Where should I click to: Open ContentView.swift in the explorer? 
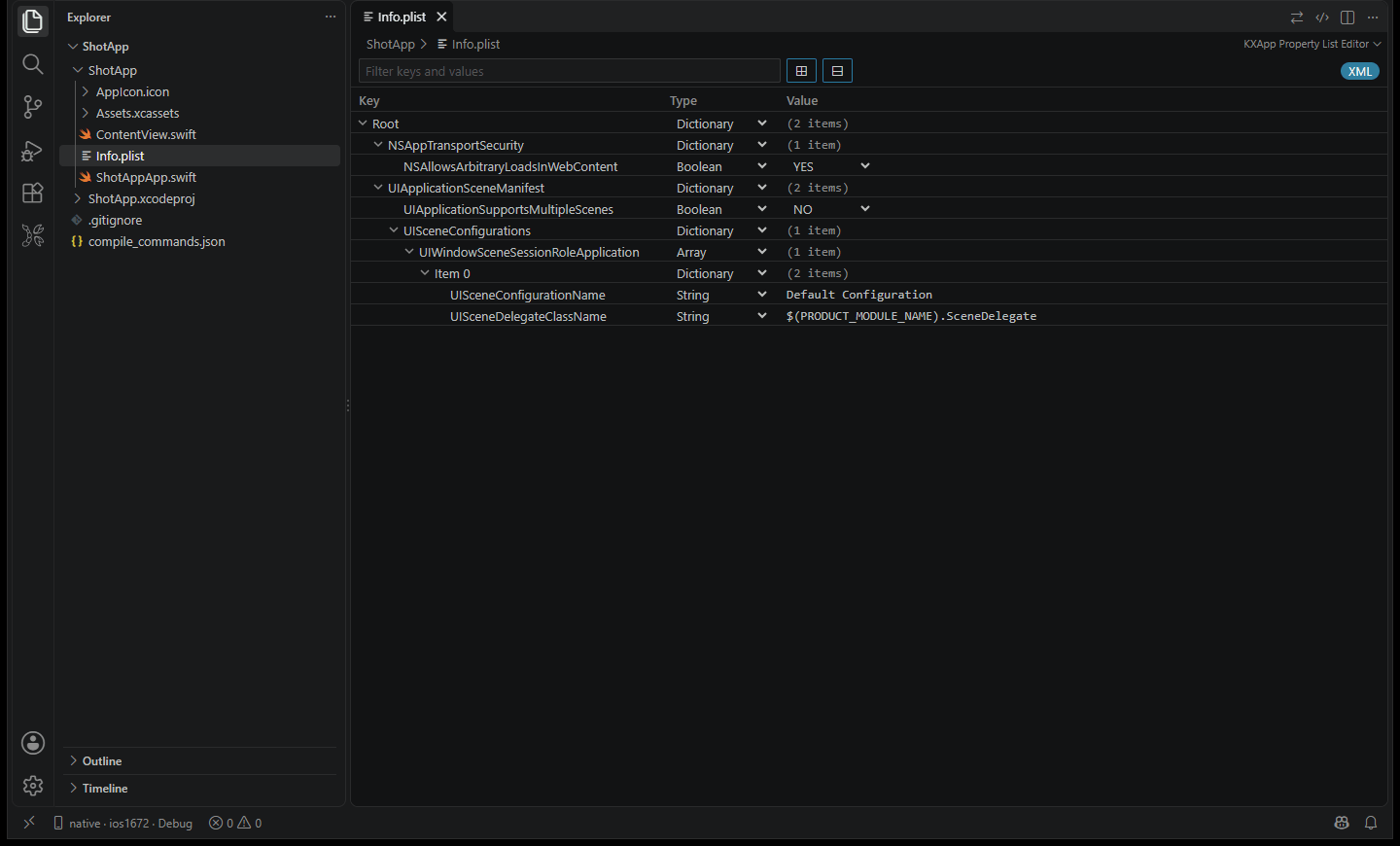coord(200,134)
